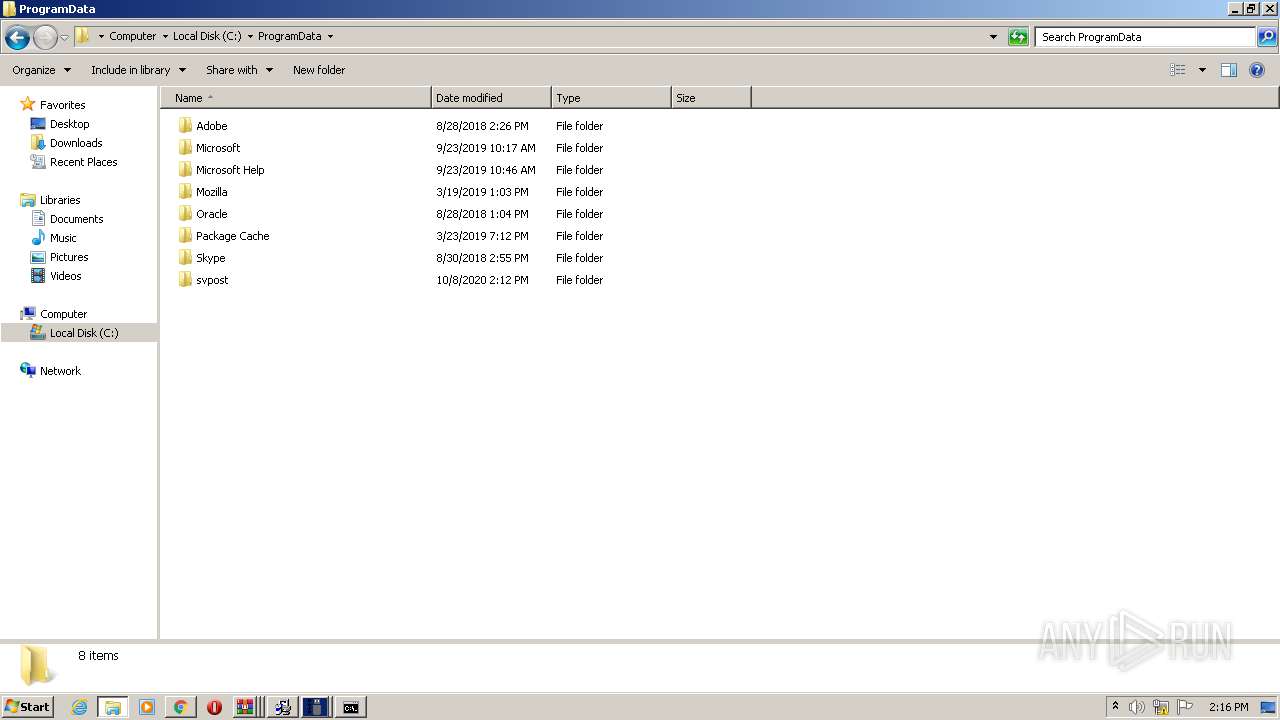Click the Action Center flag icon
Screen dimensions: 1280x720
click(1185, 707)
